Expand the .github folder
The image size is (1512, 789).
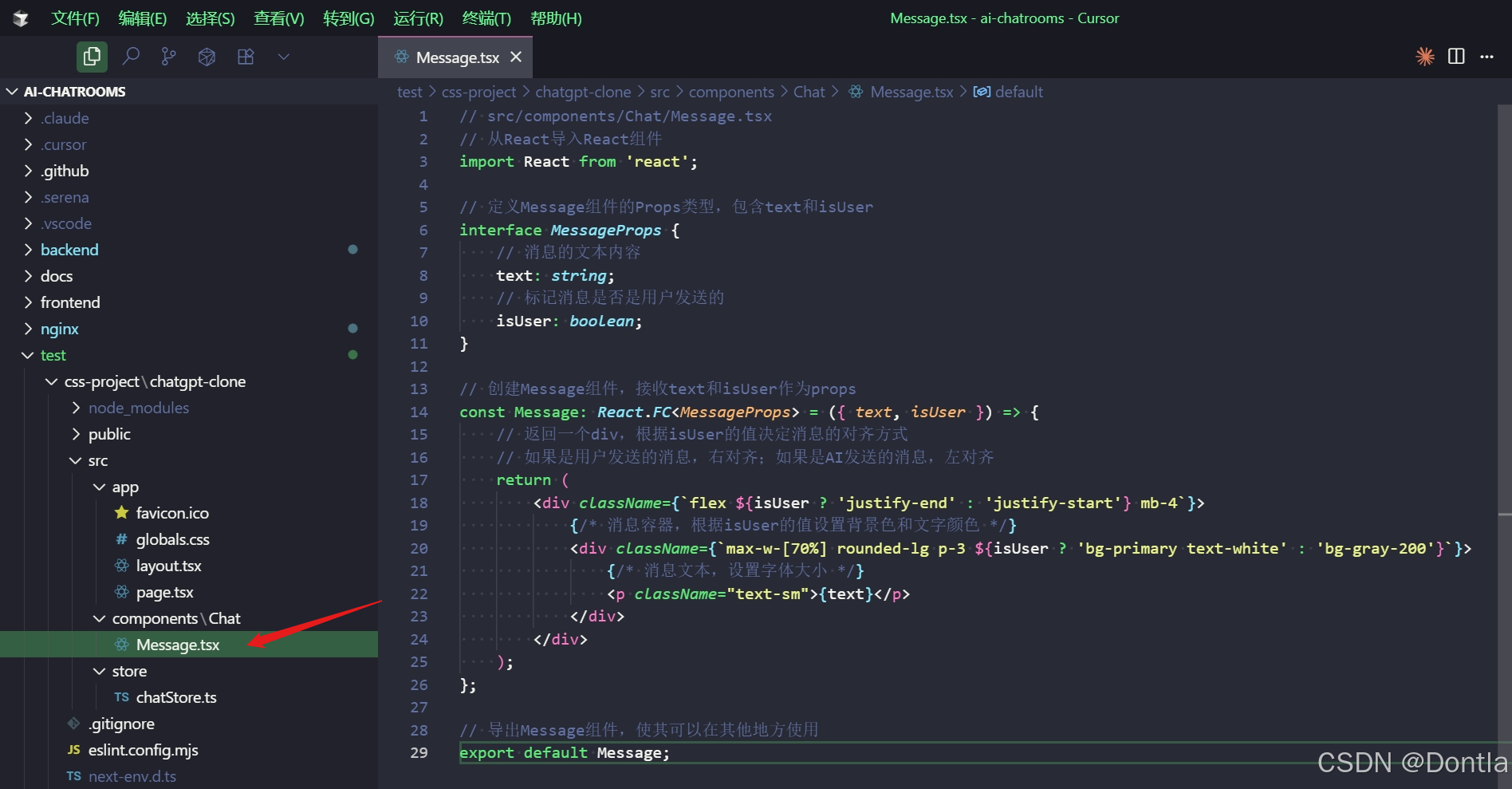click(x=189, y=171)
